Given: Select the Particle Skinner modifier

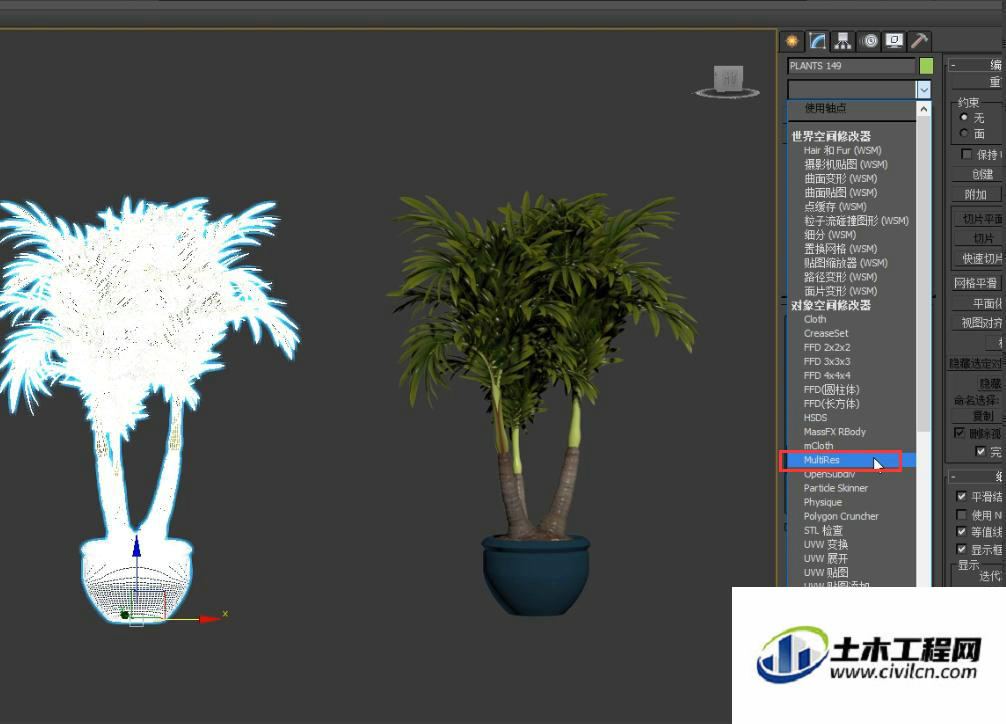Looking at the screenshot, I should coord(835,488).
